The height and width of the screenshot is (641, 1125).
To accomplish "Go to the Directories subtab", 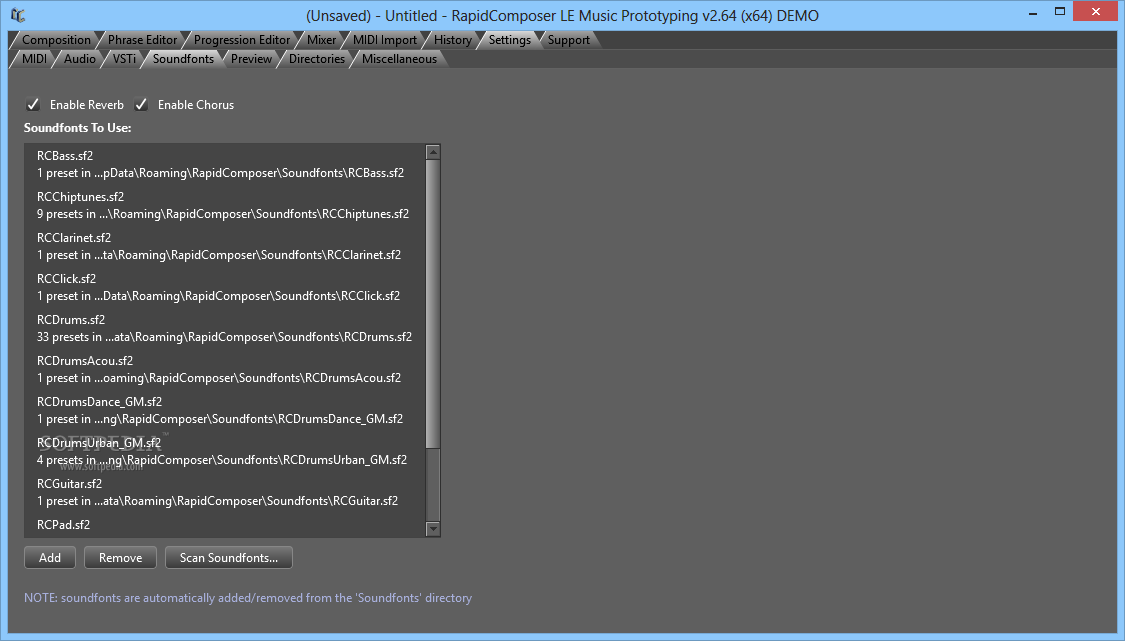I will point(316,59).
